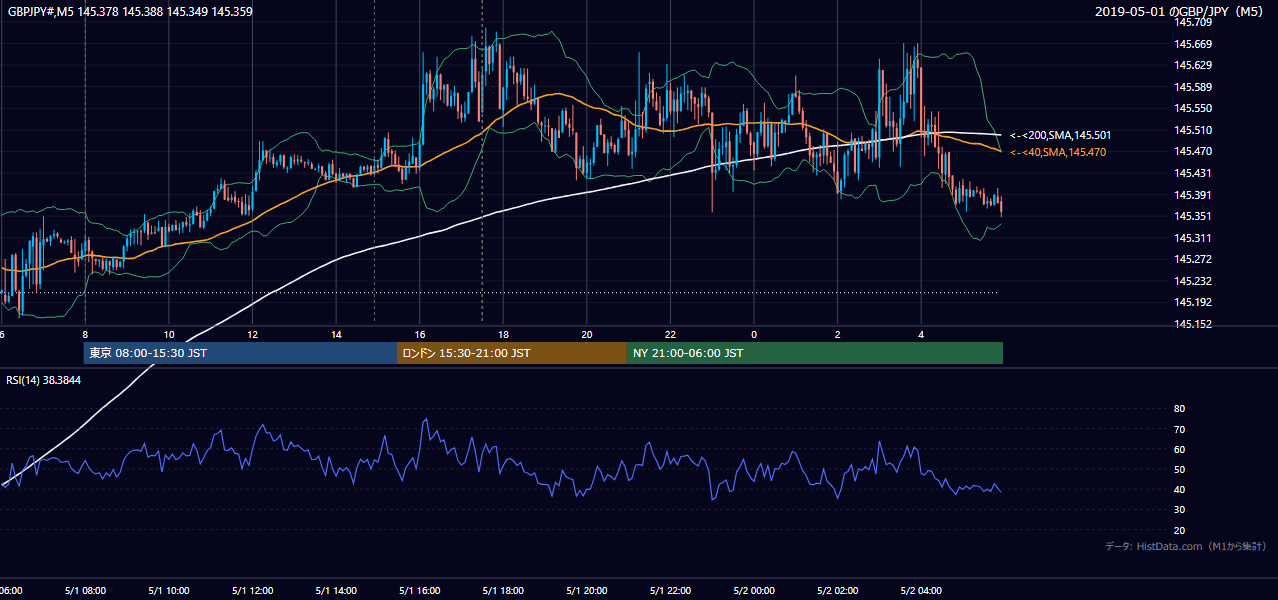The image size is (1278, 600).
Task: Click the 145.431 price axis label
Action: click(x=1194, y=173)
